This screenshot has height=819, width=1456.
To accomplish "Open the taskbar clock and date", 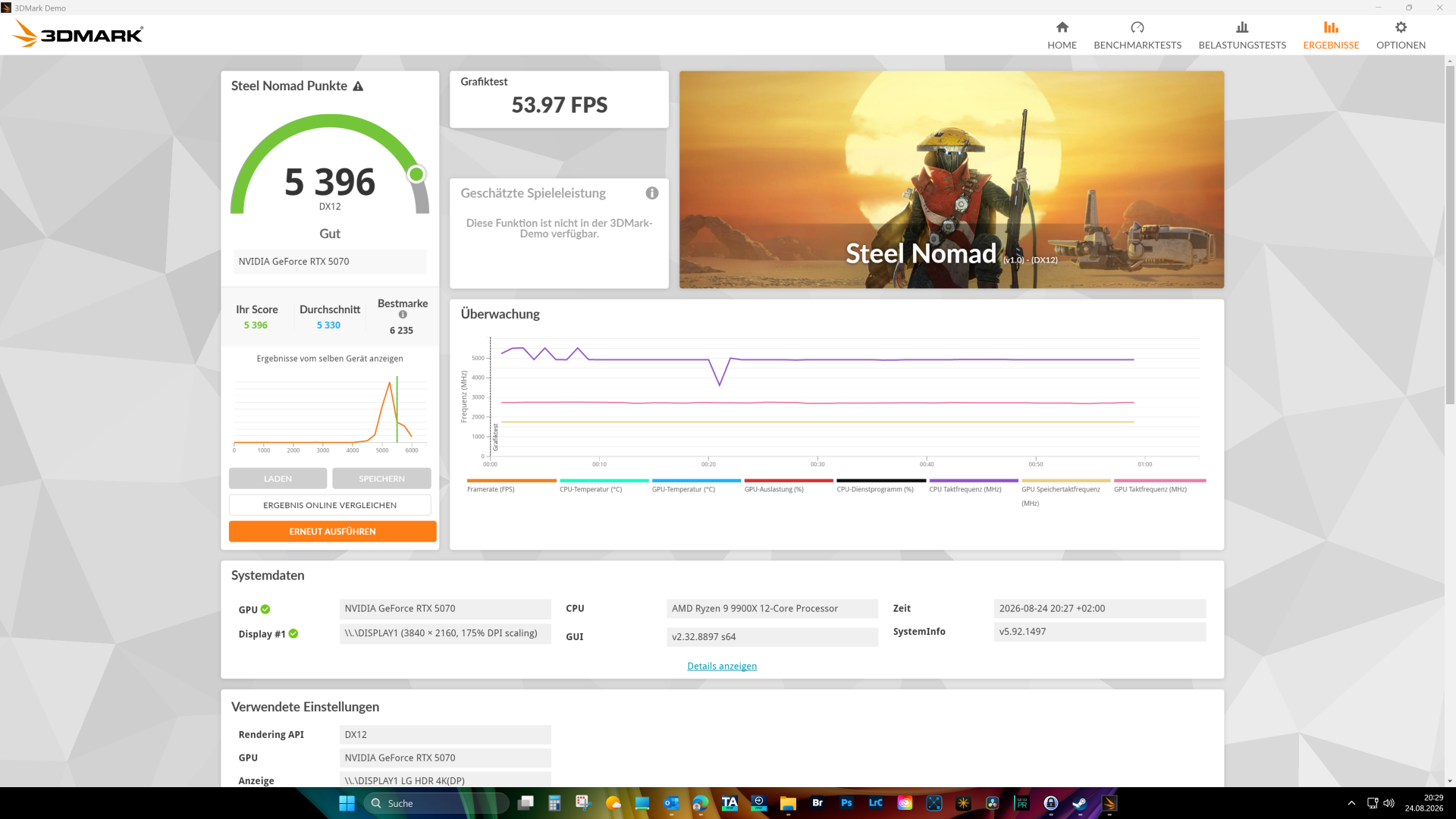I will click(1424, 803).
